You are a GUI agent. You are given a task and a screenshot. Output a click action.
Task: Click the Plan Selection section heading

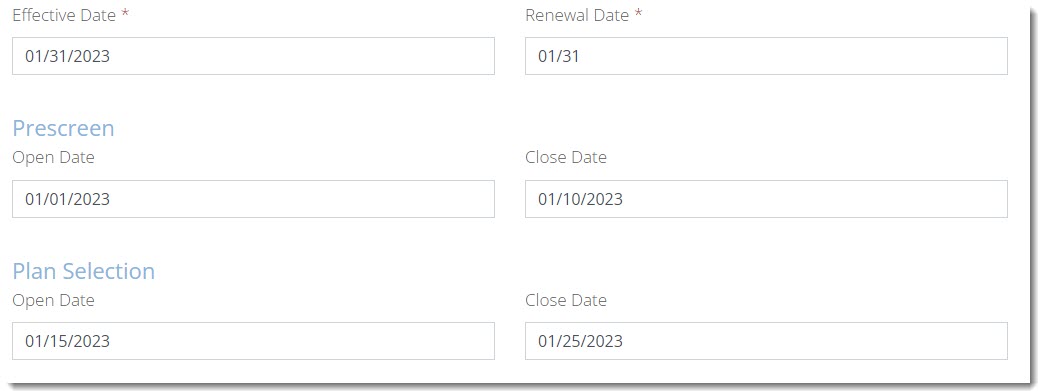pyautogui.click(x=83, y=271)
